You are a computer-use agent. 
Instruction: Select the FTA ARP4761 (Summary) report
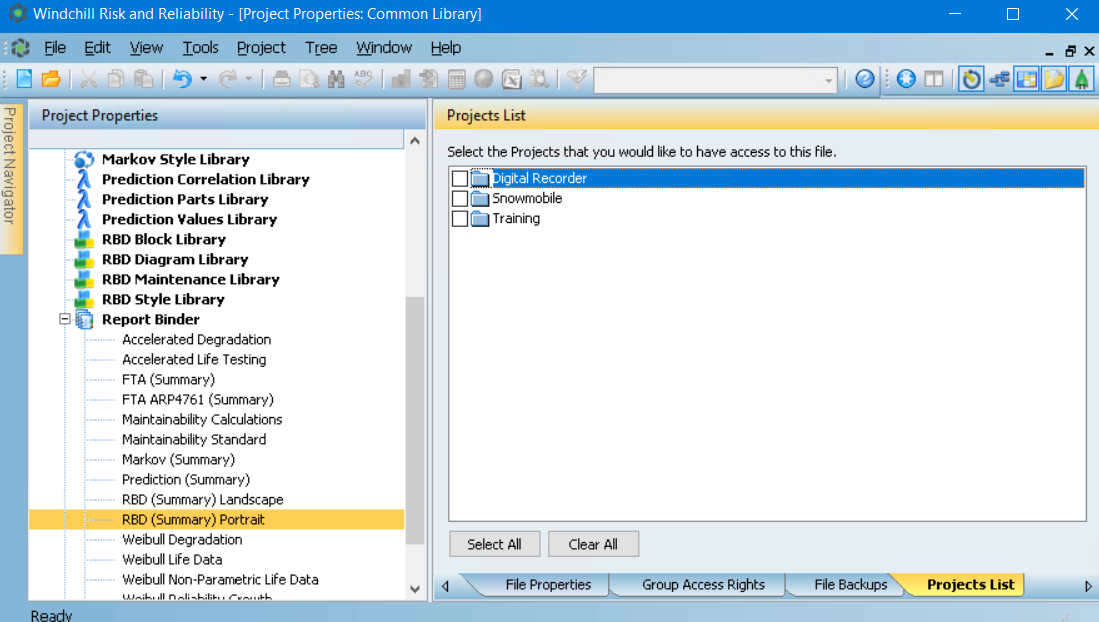(x=198, y=400)
